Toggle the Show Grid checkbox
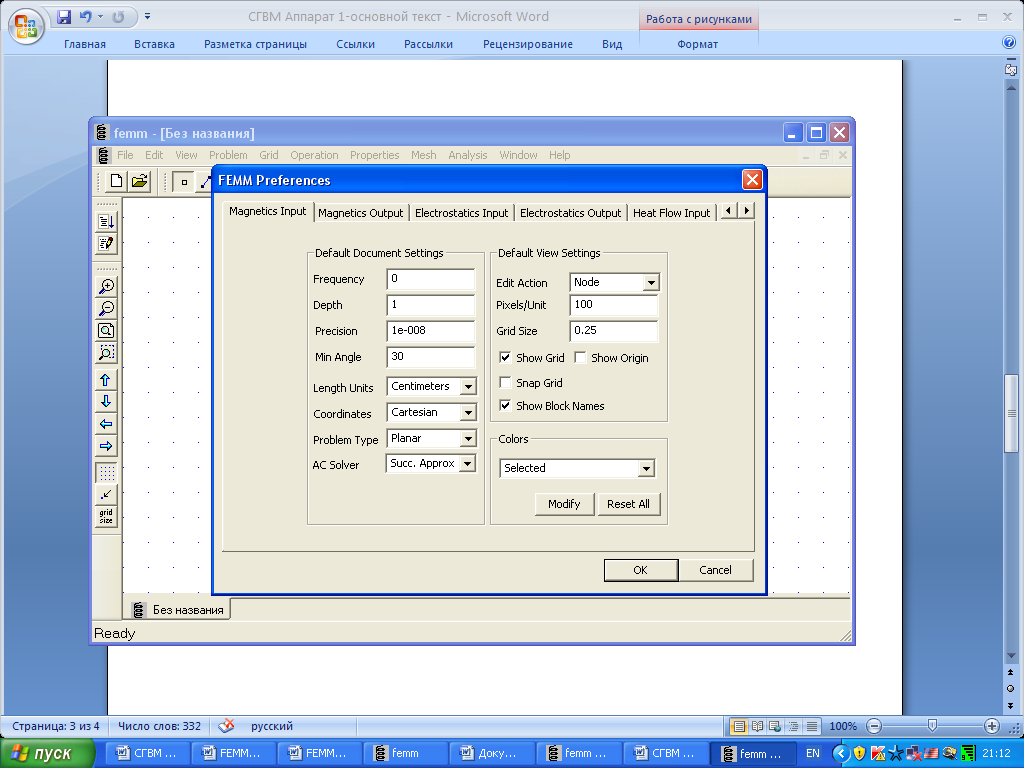Viewport: 1024px width, 768px height. point(505,357)
